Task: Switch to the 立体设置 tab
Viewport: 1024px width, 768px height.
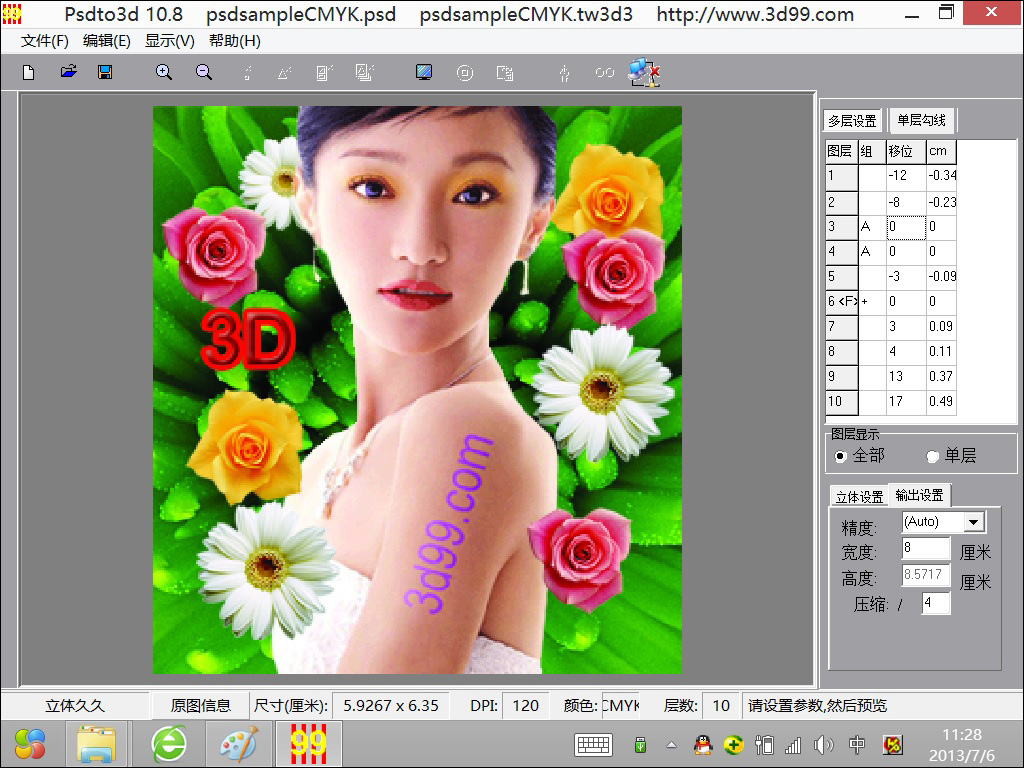Action: (x=859, y=497)
